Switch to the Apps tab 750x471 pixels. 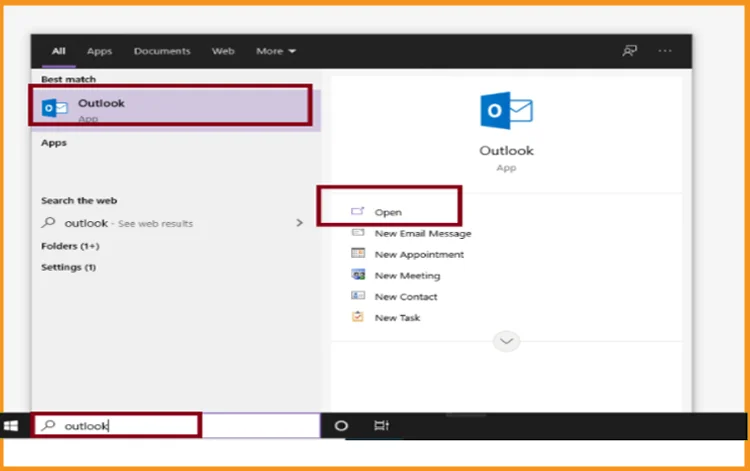(x=99, y=51)
